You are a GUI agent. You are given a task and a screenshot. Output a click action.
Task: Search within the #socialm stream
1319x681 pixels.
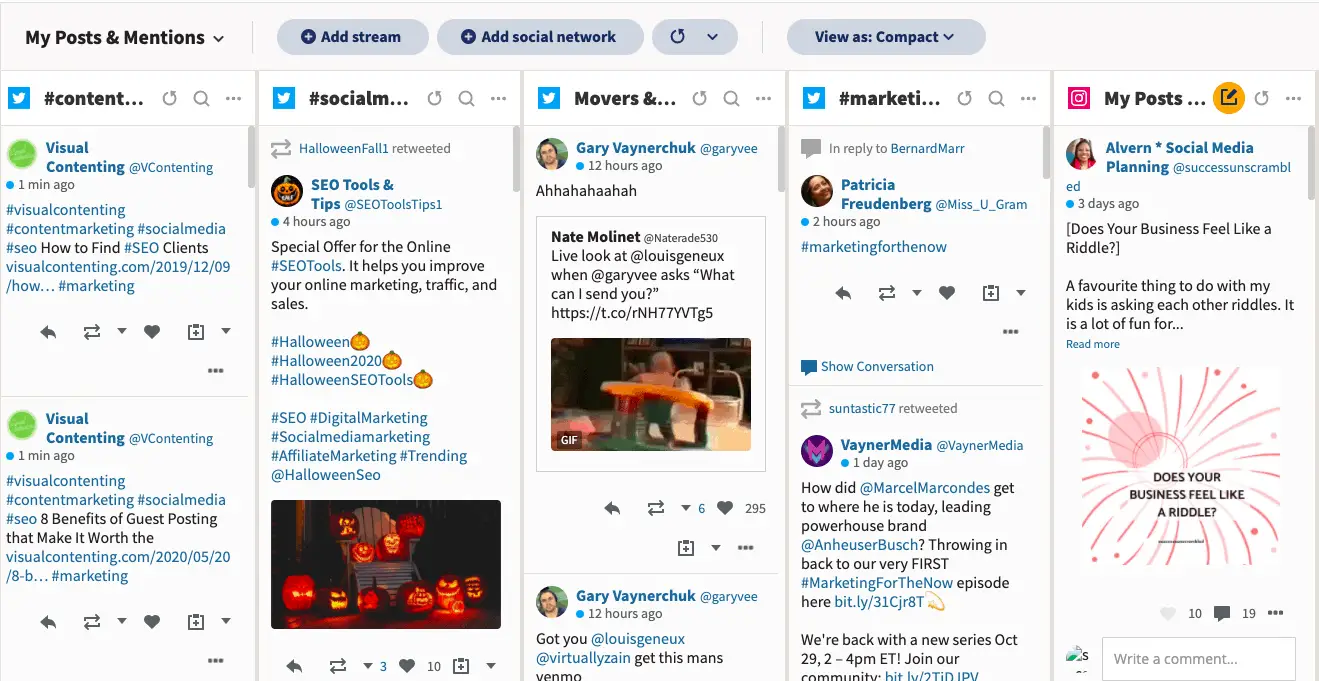pyautogui.click(x=466, y=98)
